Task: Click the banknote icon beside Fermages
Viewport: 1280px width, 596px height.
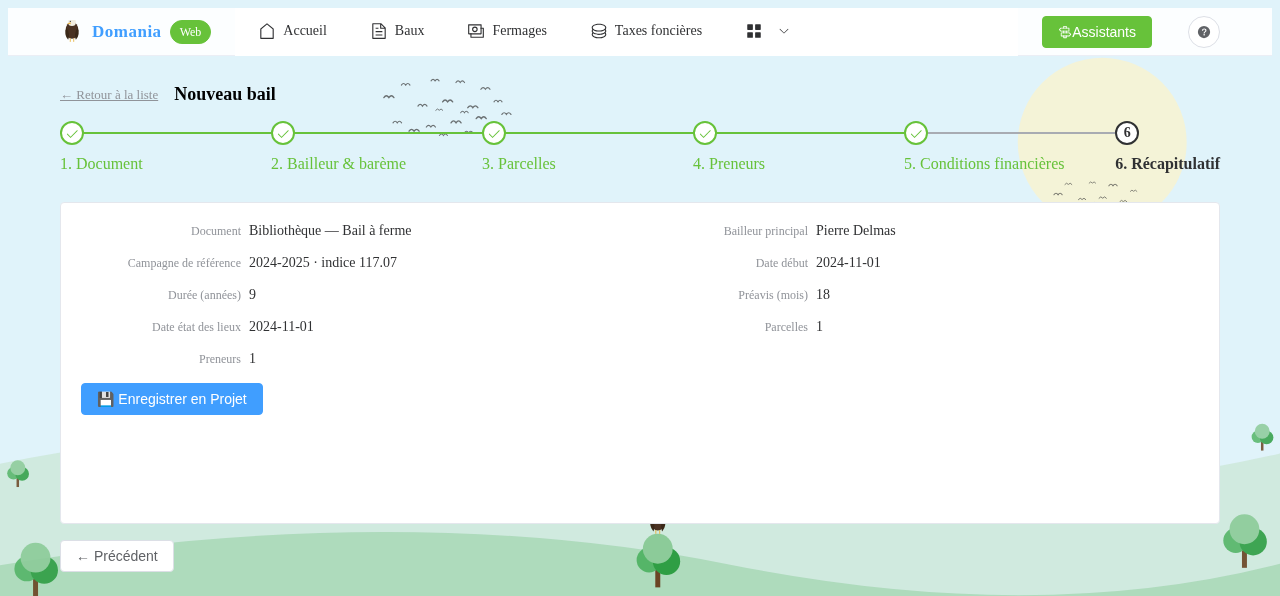Action: [x=476, y=31]
